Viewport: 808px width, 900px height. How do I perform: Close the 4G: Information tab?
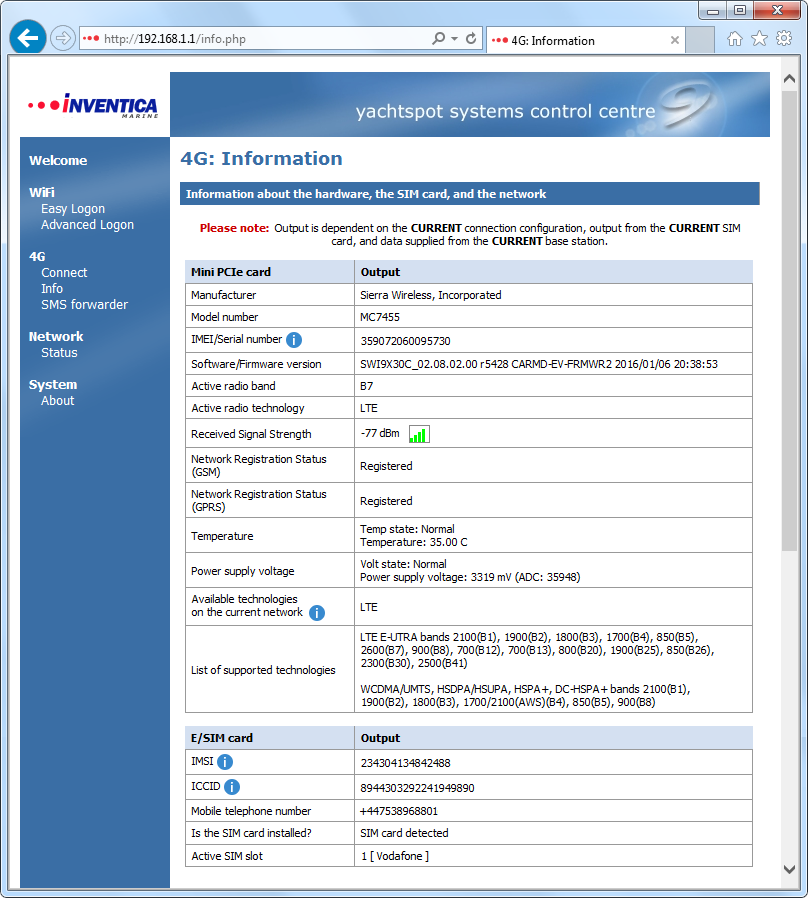675,40
